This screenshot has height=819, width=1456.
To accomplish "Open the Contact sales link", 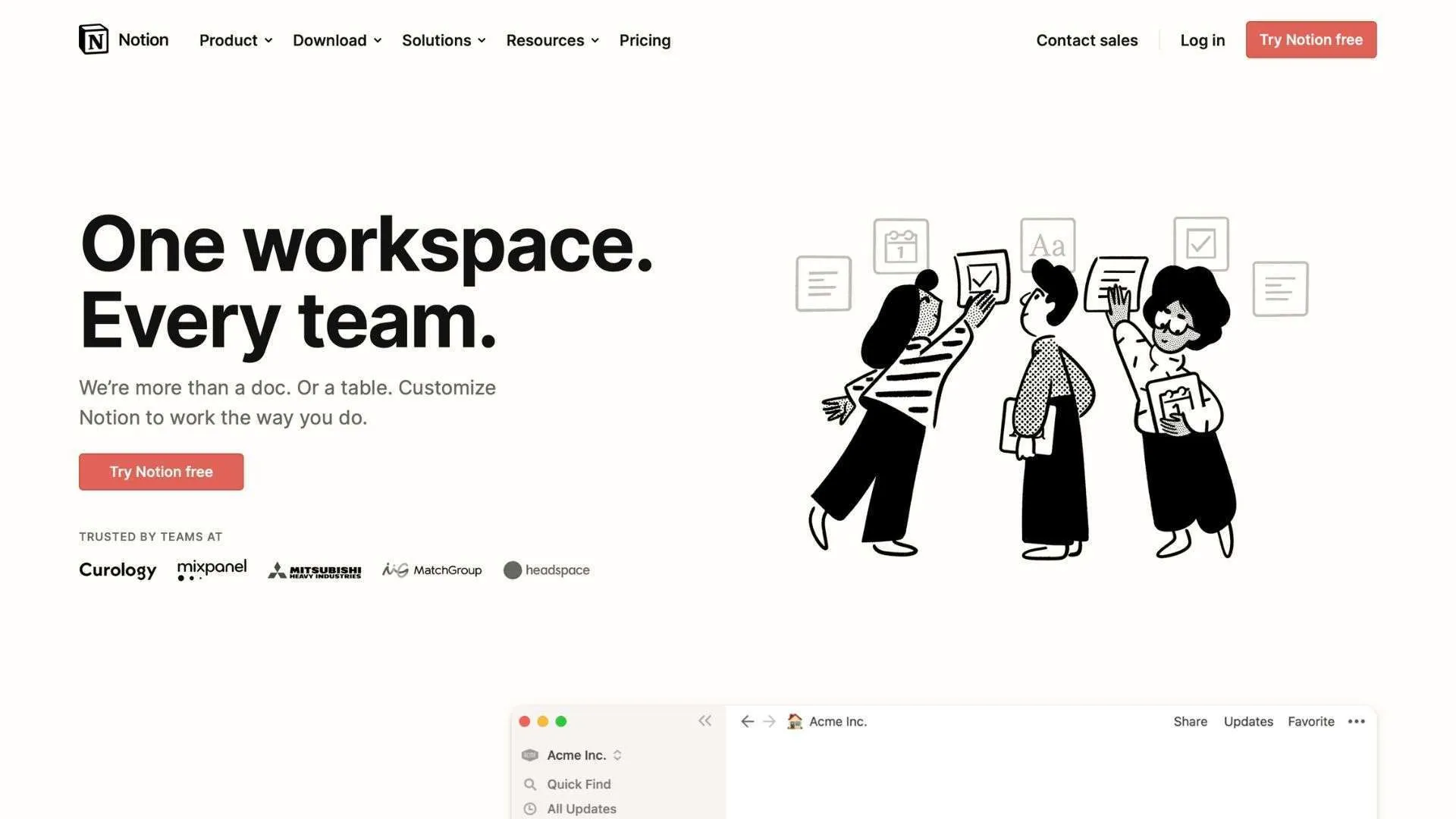I will click(1087, 40).
